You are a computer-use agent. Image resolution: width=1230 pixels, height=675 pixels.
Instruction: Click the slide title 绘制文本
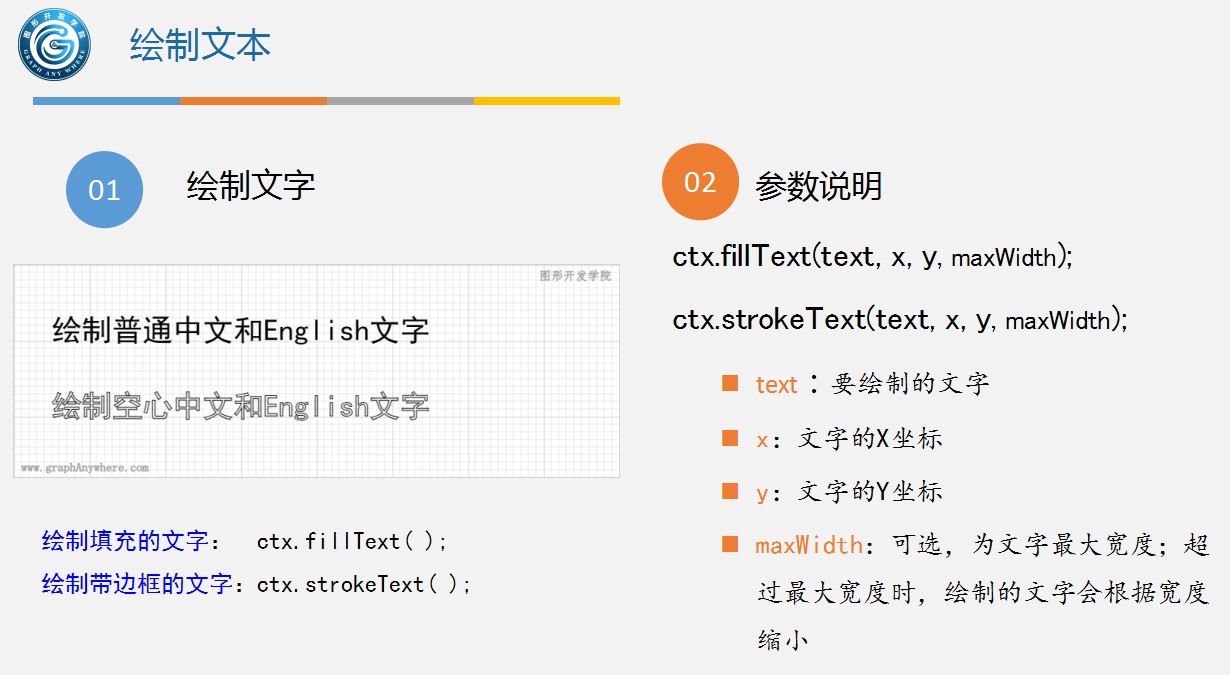[200, 46]
